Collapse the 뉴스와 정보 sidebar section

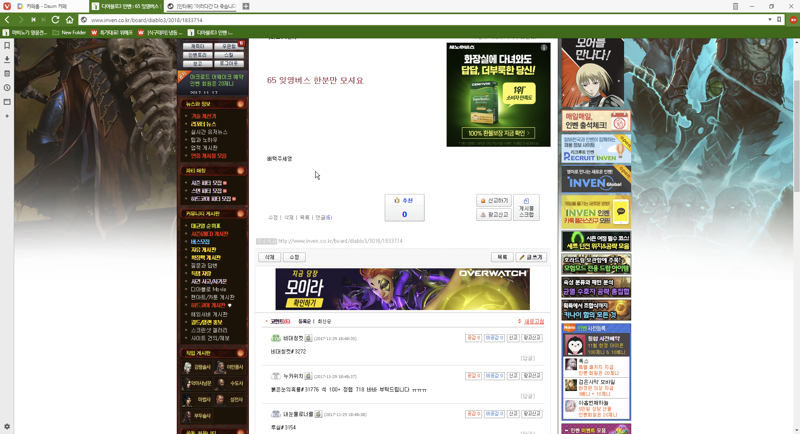click(x=240, y=104)
